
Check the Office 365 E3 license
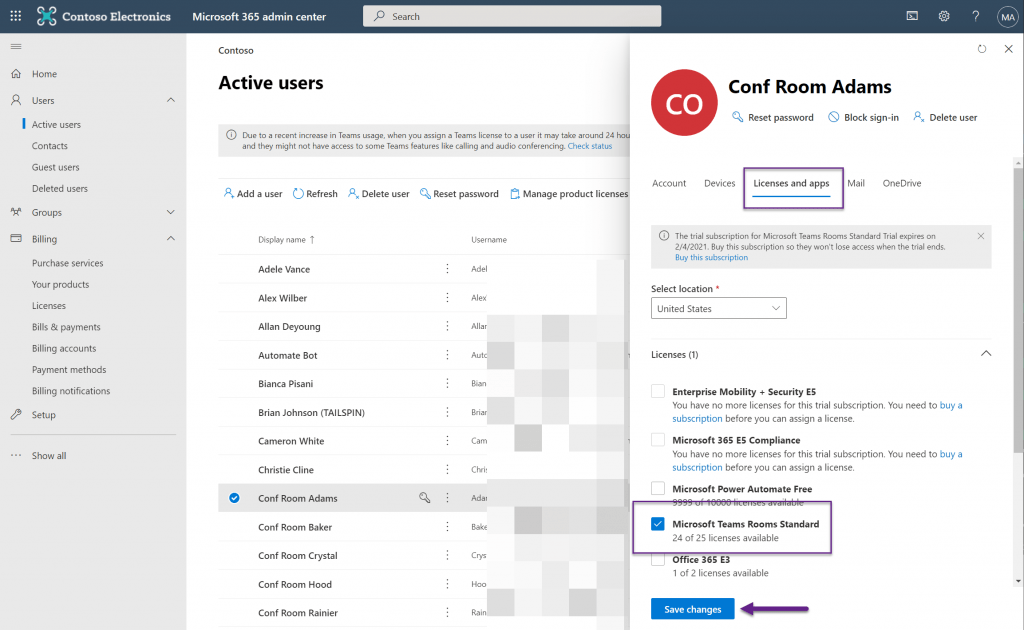pyautogui.click(x=658, y=559)
